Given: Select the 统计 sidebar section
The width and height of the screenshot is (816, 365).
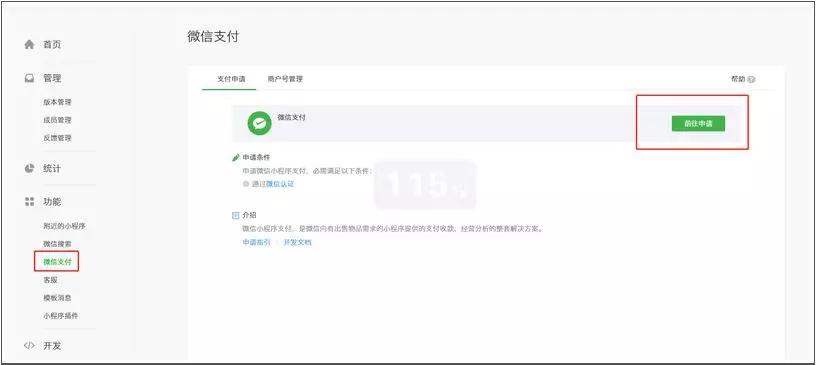Looking at the screenshot, I should click(52, 169).
